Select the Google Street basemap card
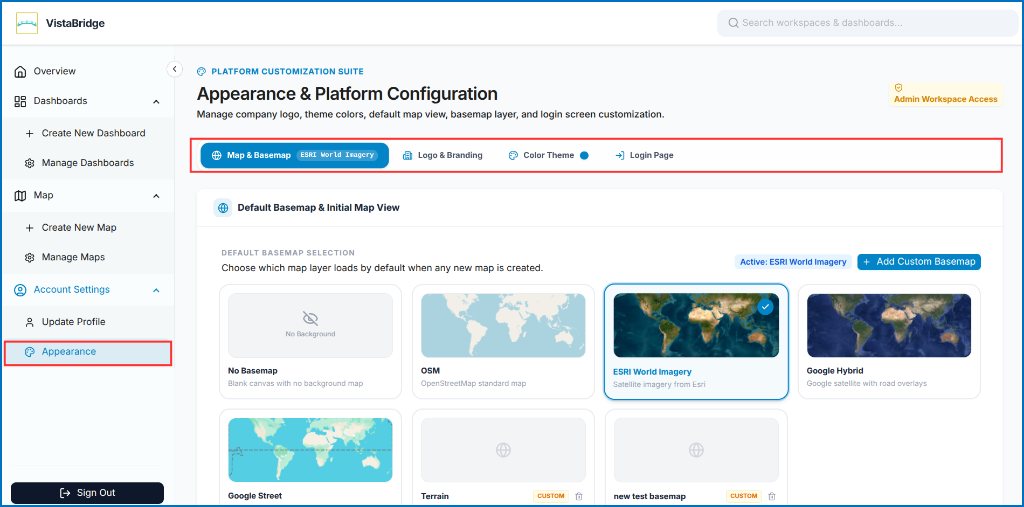 tap(310, 457)
